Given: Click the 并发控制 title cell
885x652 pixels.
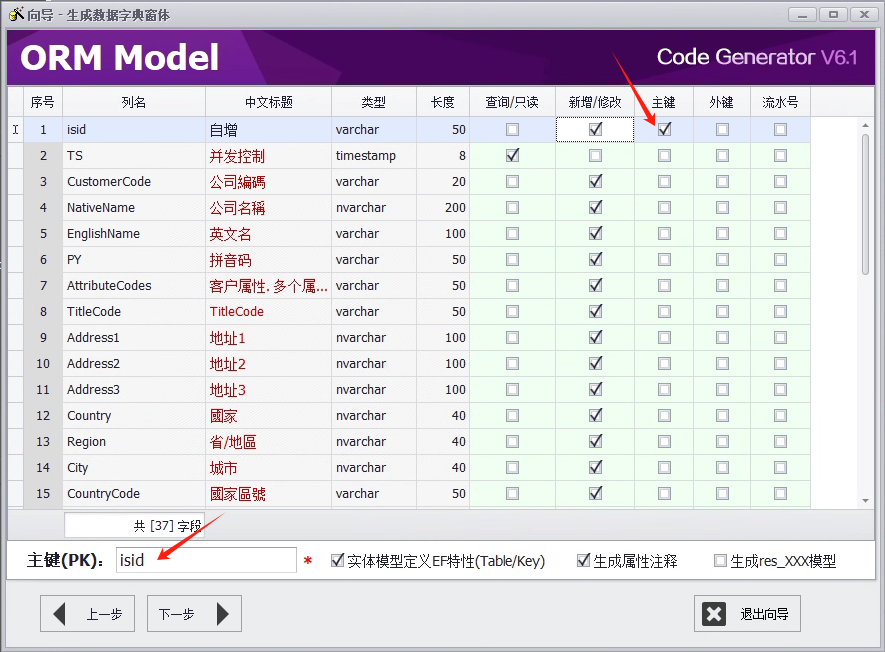Looking at the screenshot, I should point(269,155).
